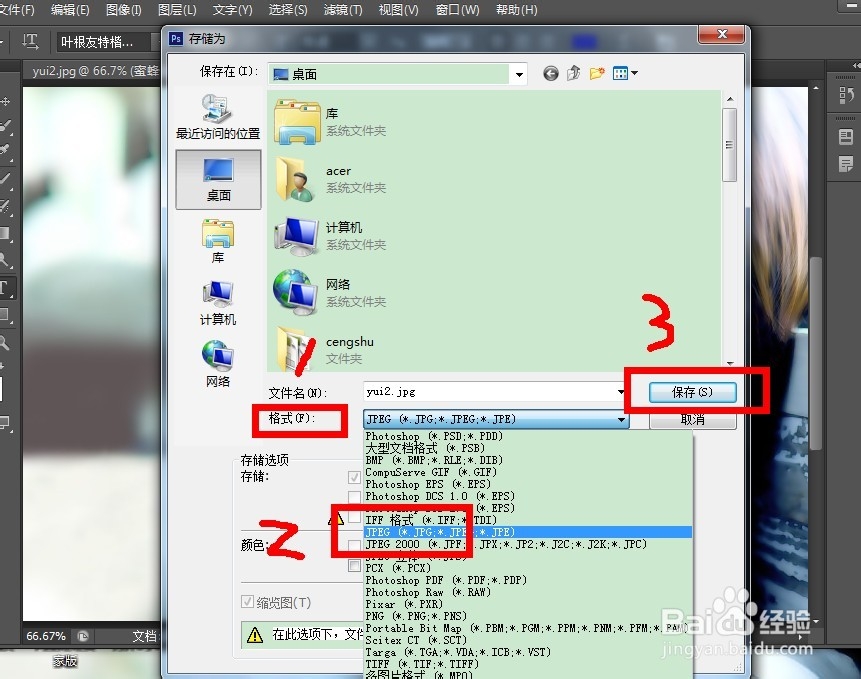This screenshot has width=861, height=679.
Task: Close the 存储为 dialog
Action: (x=722, y=34)
